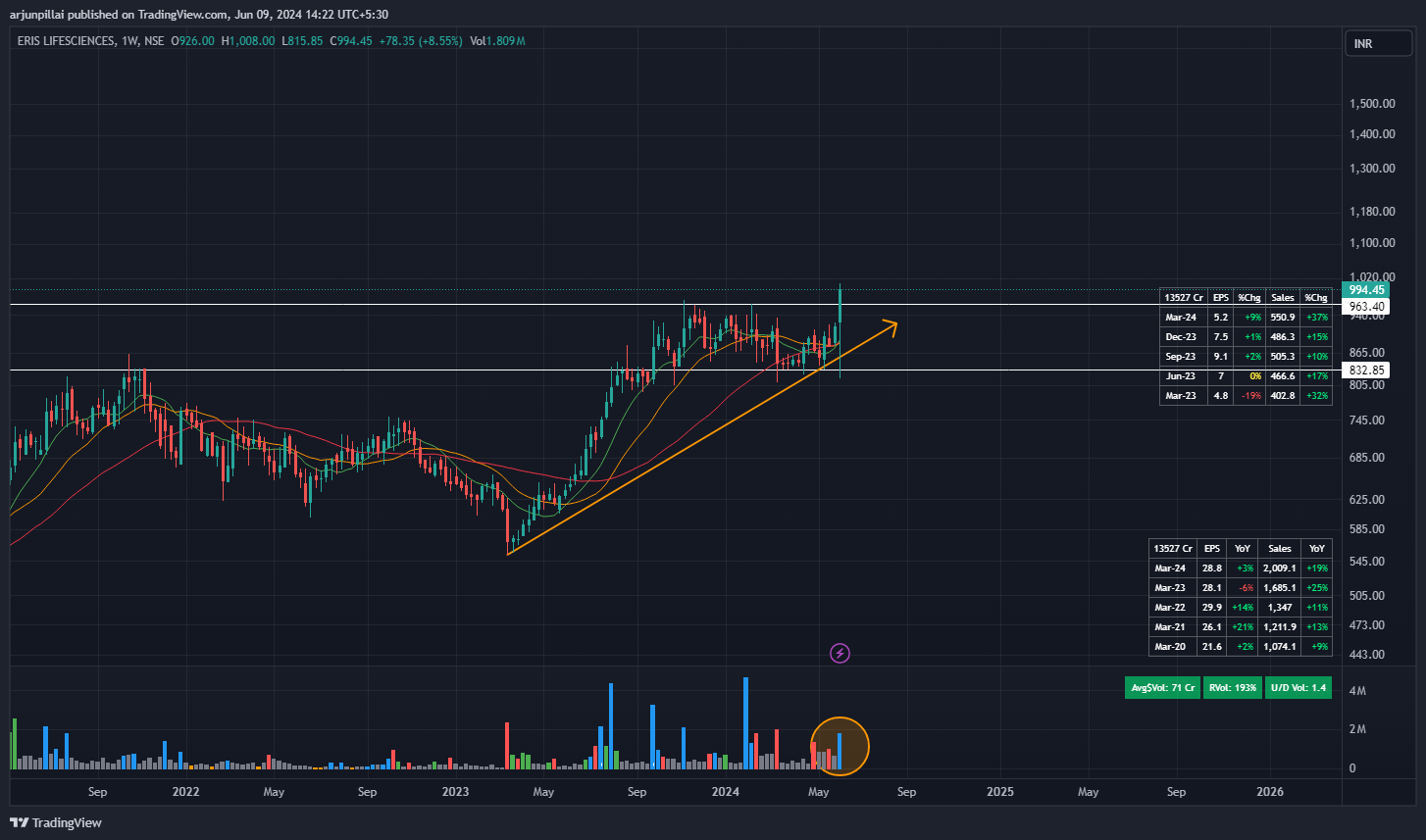Click the 2023 label on time axis
The width and height of the screenshot is (1426, 840).
pos(455,791)
